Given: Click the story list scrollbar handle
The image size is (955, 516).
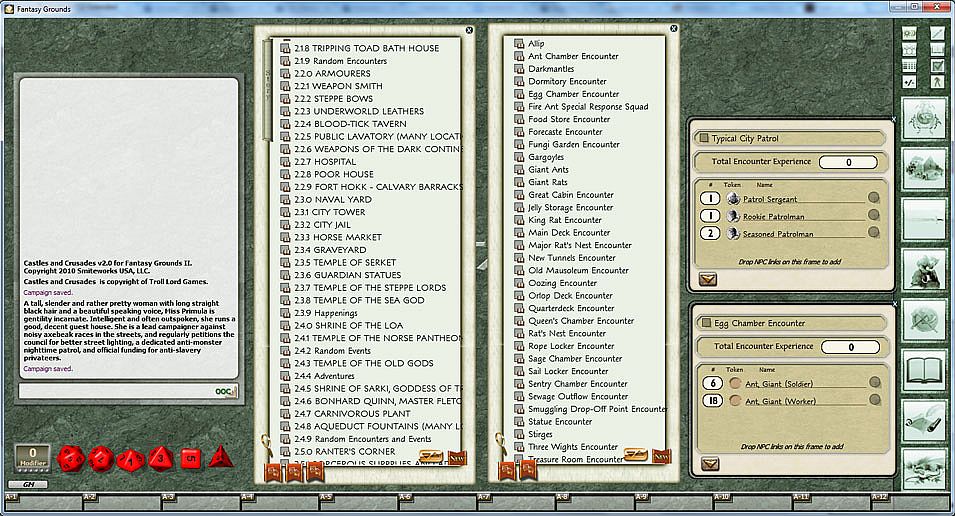Looking at the screenshot, I should [x=267, y=91].
